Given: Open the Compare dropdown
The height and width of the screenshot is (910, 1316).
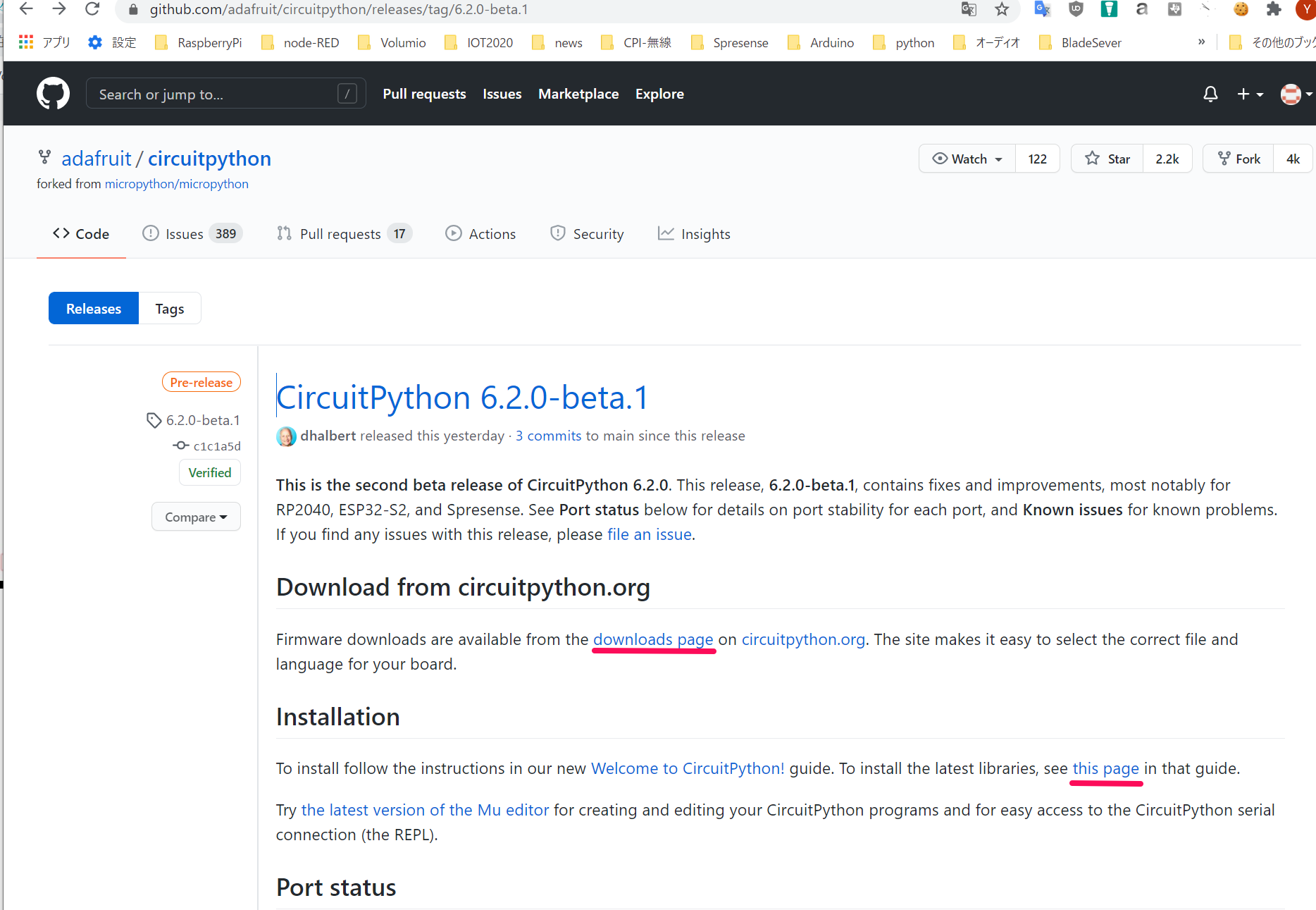Looking at the screenshot, I should [x=195, y=517].
